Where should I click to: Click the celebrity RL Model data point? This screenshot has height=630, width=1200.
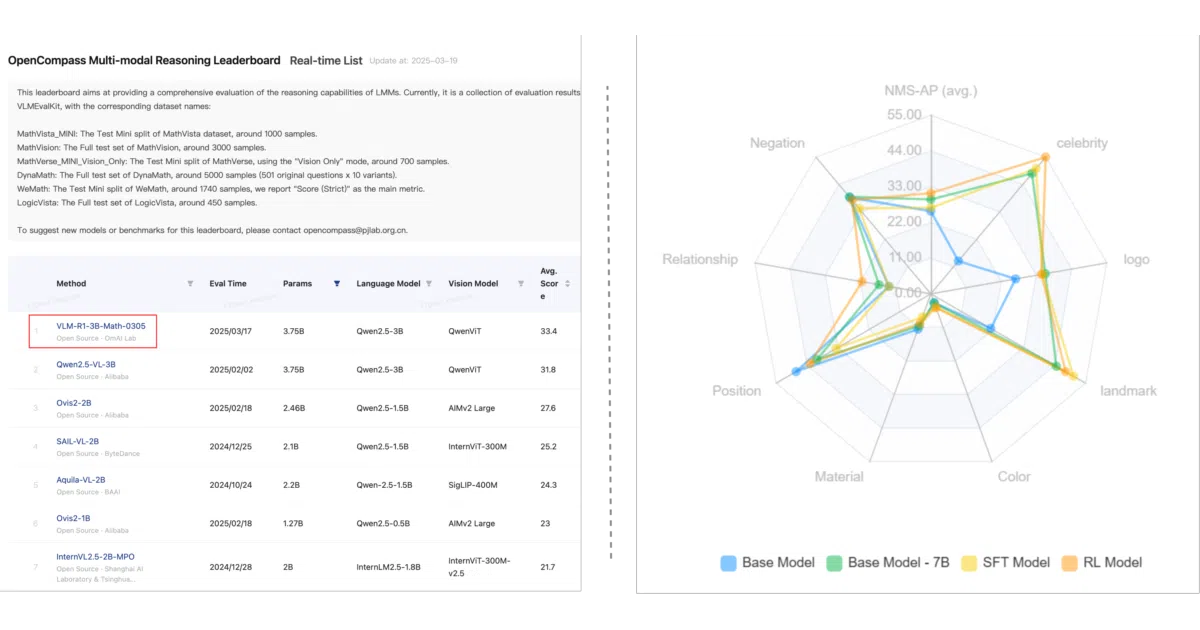(x=1045, y=157)
